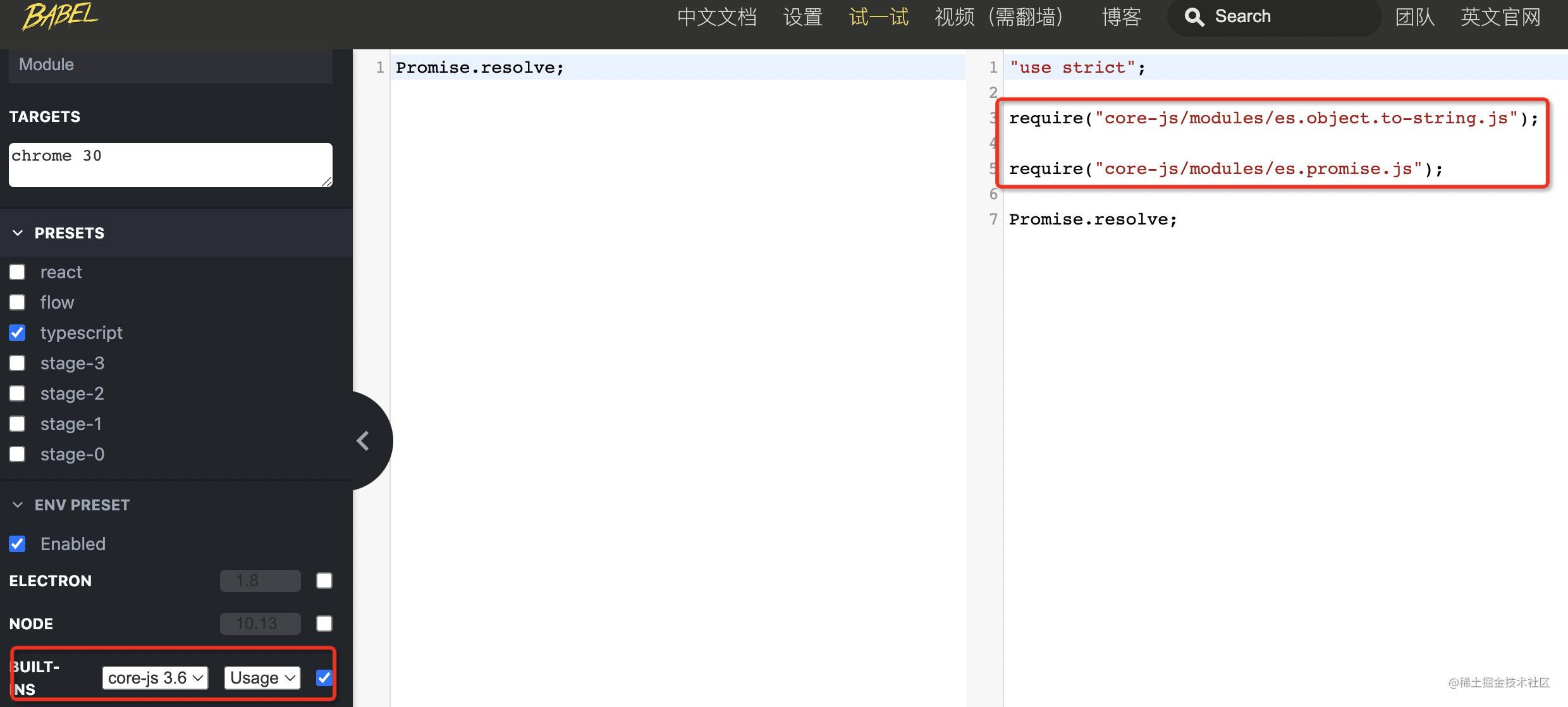Open the Module source type selector
Image resolution: width=1568 pixels, height=707 pixels.
[x=170, y=65]
